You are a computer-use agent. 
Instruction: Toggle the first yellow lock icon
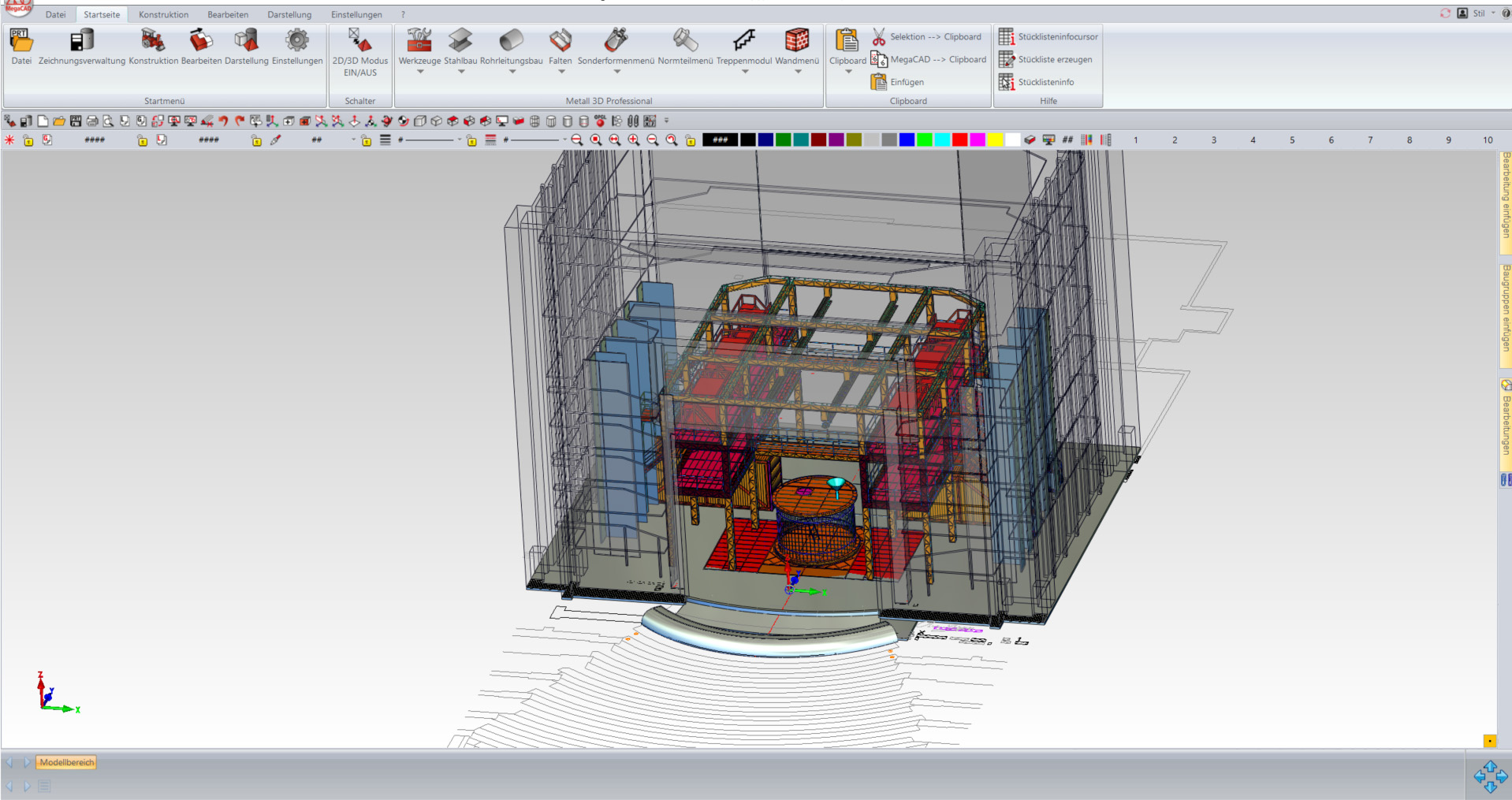(28, 140)
